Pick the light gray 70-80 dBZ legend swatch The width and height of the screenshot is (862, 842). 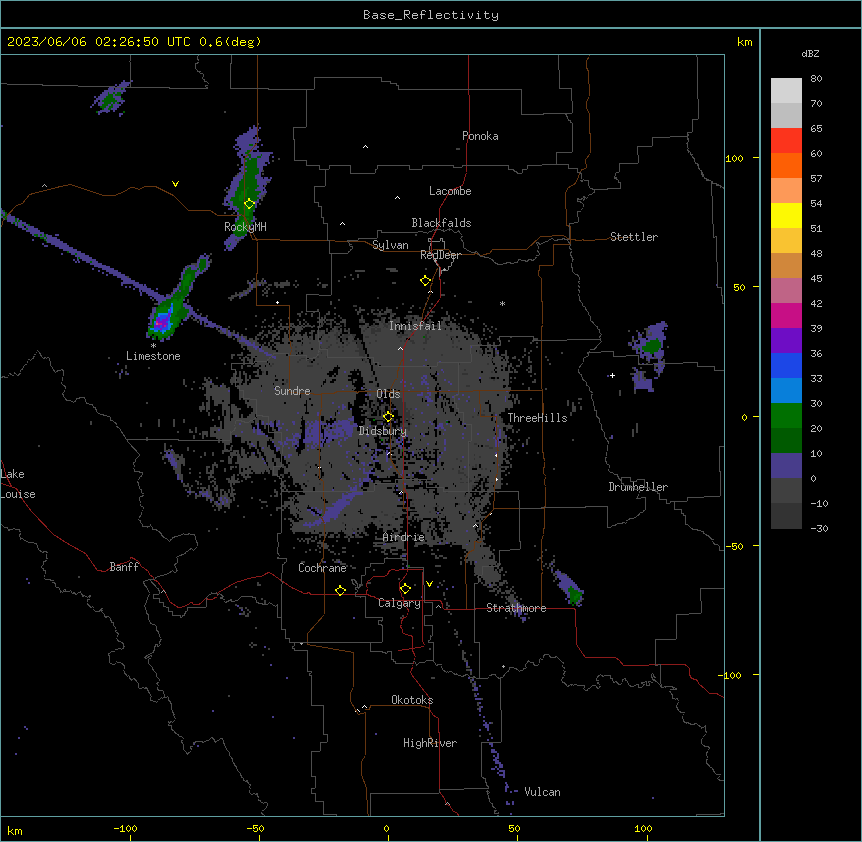pyautogui.click(x=786, y=91)
